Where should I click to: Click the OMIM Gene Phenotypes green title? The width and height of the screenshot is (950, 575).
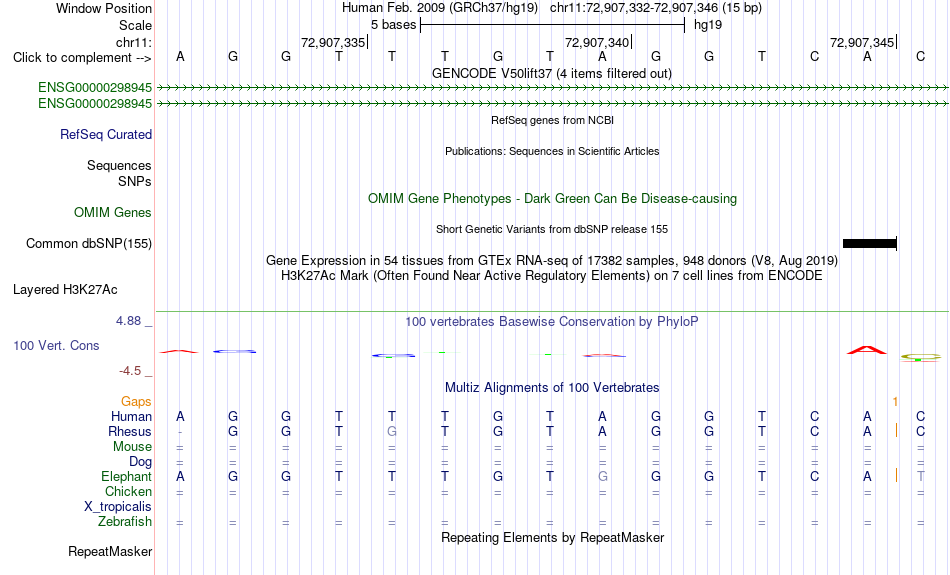(552, 199)
